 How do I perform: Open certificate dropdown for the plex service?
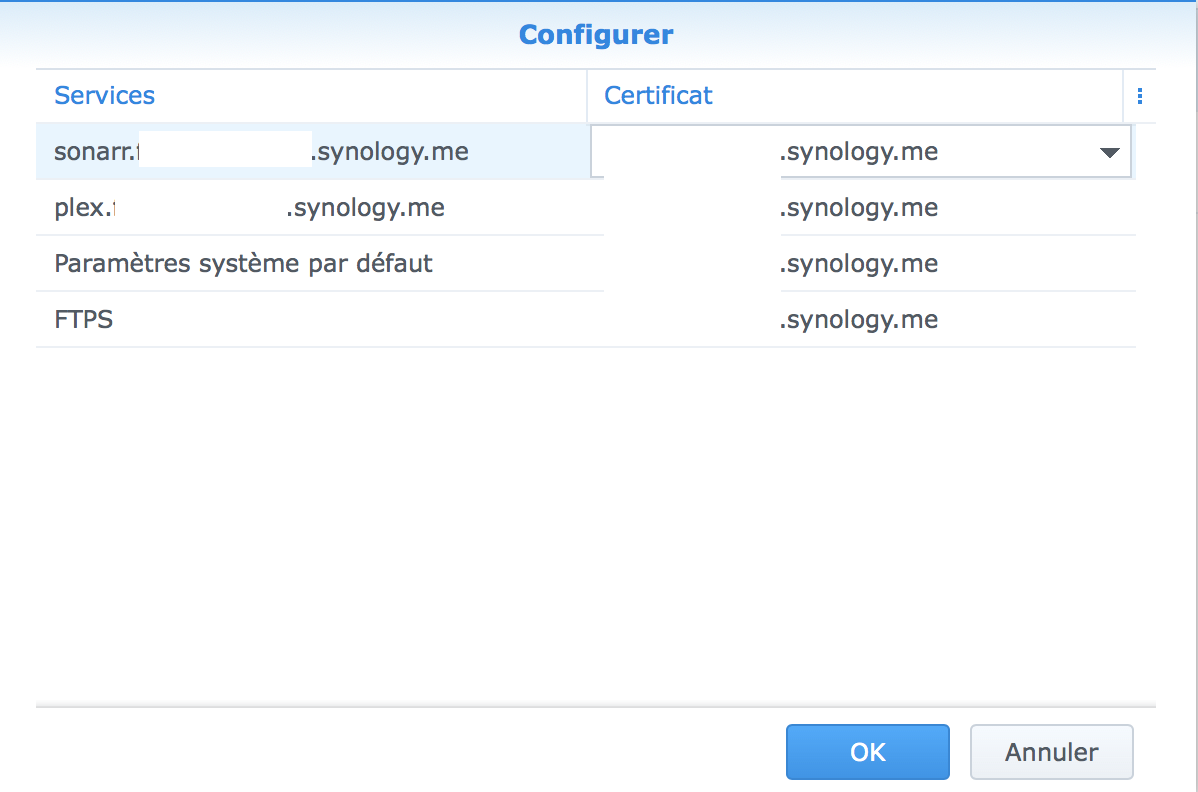[x=860, y=209]
